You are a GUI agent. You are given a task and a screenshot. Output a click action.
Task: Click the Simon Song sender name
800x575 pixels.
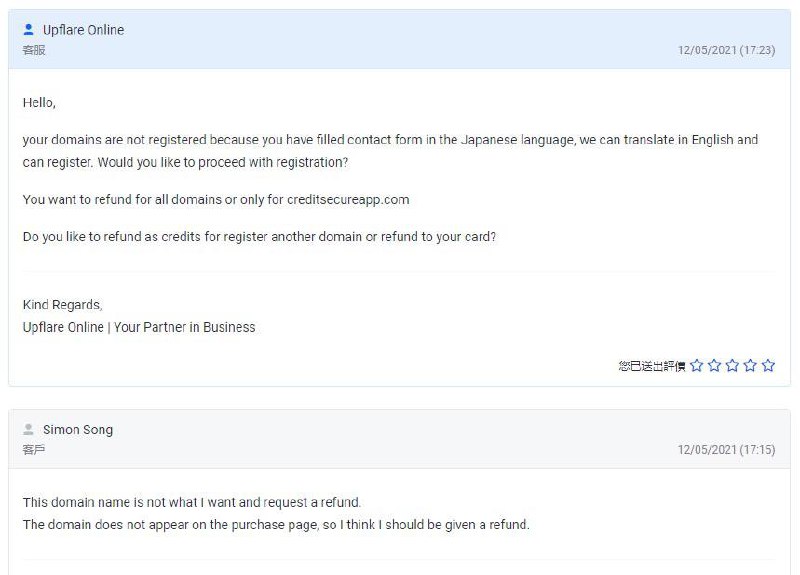[x=78, y=430]
